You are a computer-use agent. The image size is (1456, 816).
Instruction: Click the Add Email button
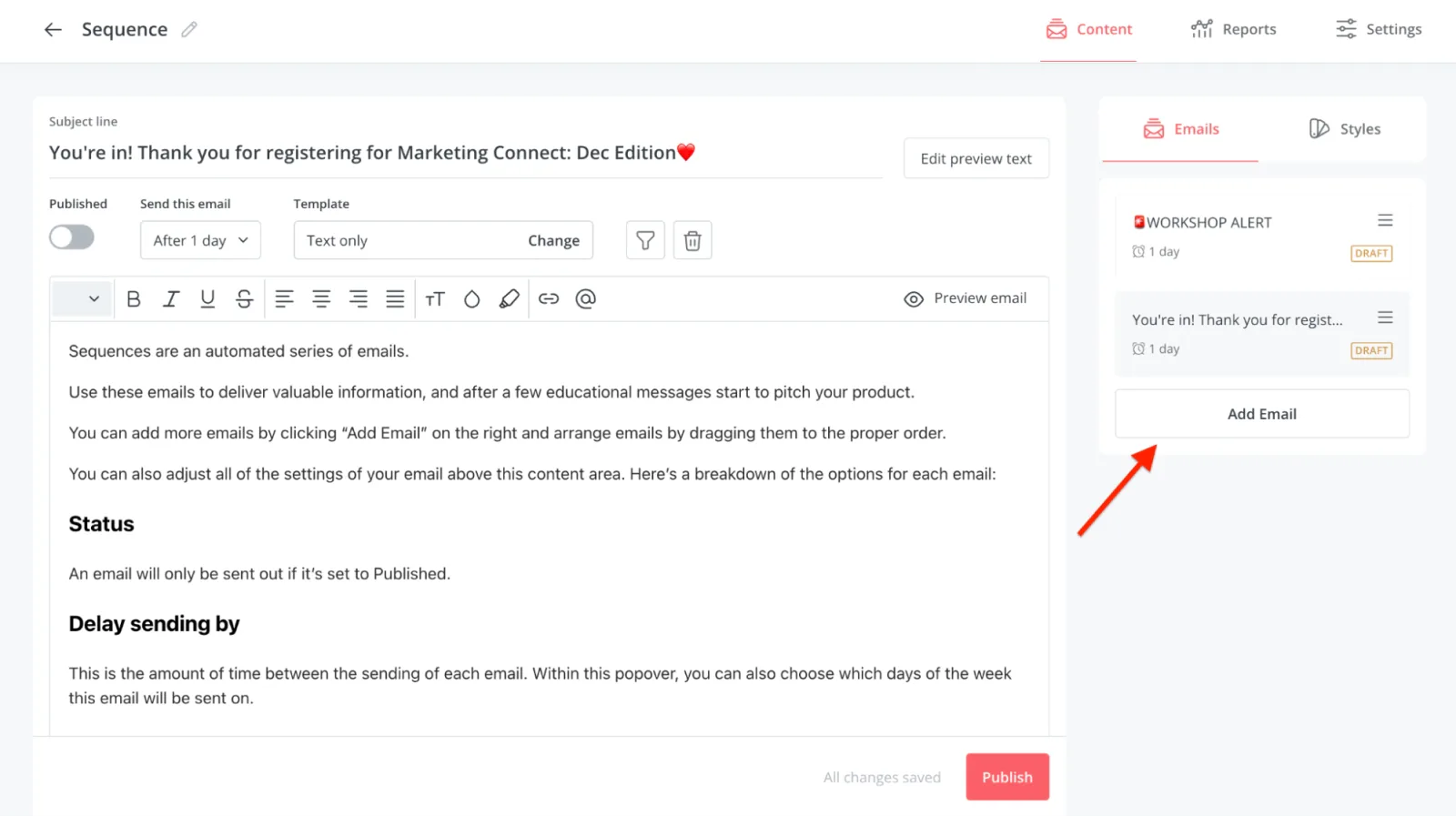1261,414
